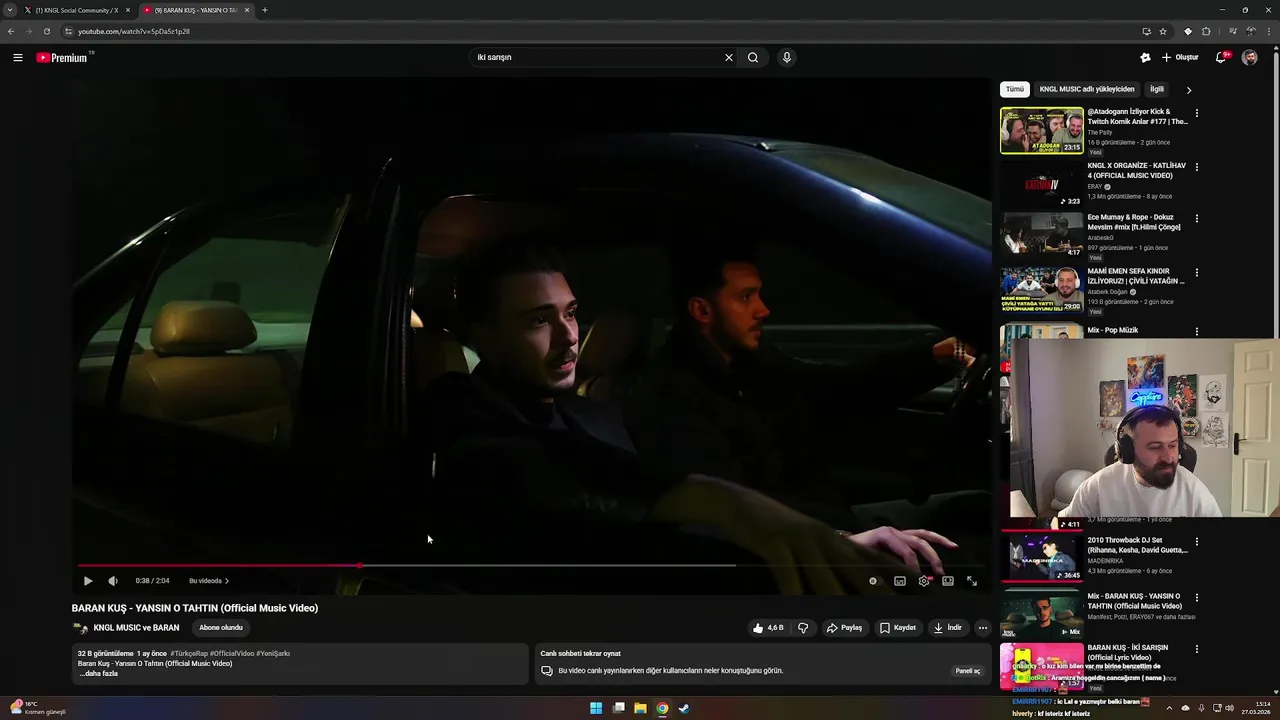Open the '2010 Throwback DJ Set' thumbnail

click(x=1042, y=558)
